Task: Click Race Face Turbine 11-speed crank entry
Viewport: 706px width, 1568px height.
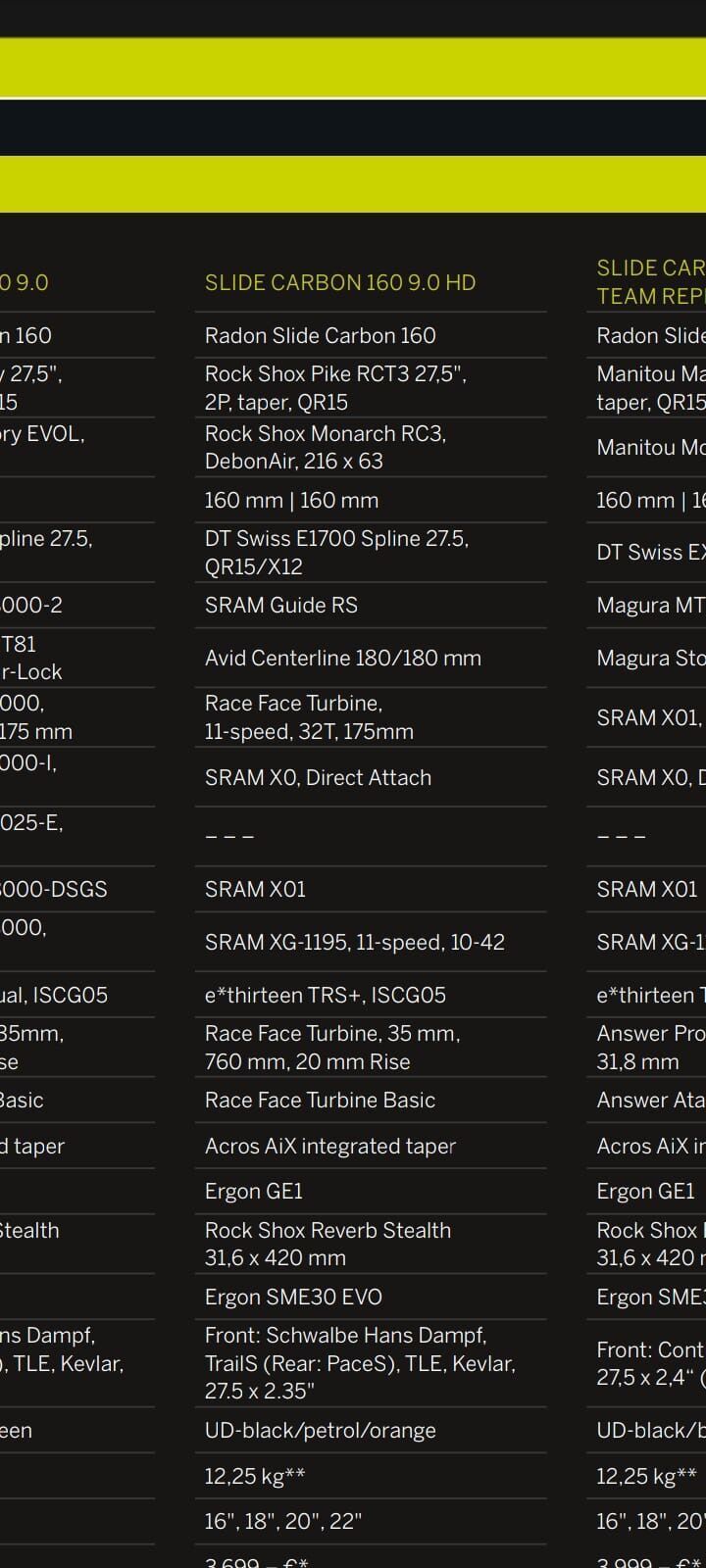Action: point(308,717)
